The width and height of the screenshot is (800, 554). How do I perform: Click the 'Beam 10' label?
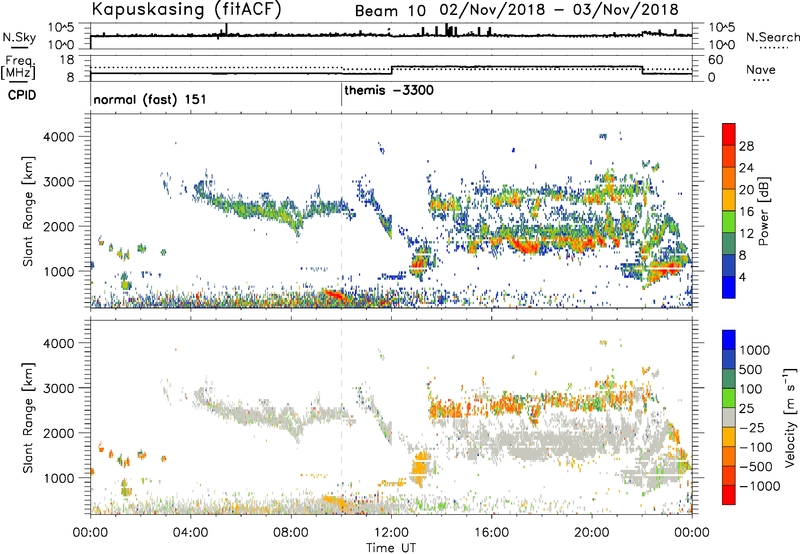[x=390, y=11]
